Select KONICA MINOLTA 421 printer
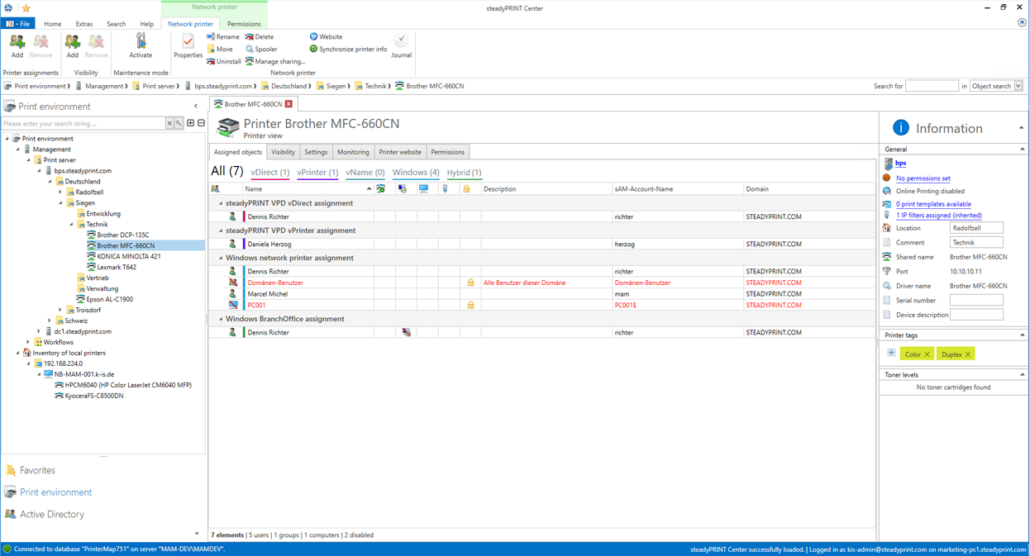1030x556 pixels. pyautogui.click(x=129, y=256)
